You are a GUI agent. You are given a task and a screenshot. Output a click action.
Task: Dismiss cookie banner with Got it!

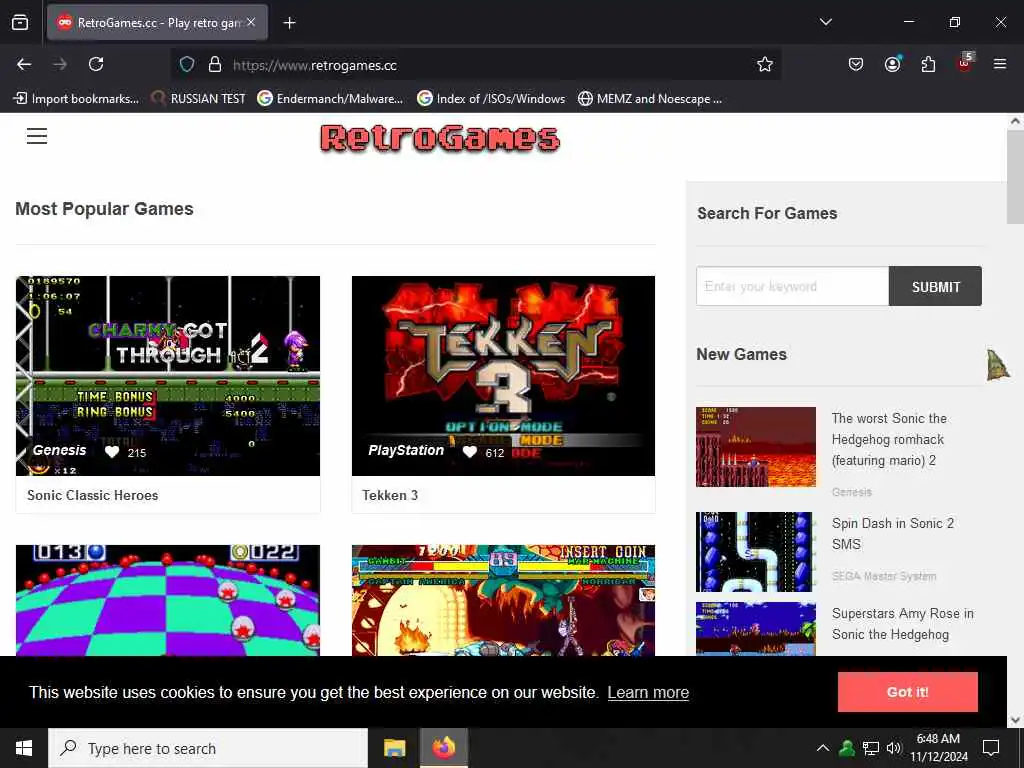point(908,692)
